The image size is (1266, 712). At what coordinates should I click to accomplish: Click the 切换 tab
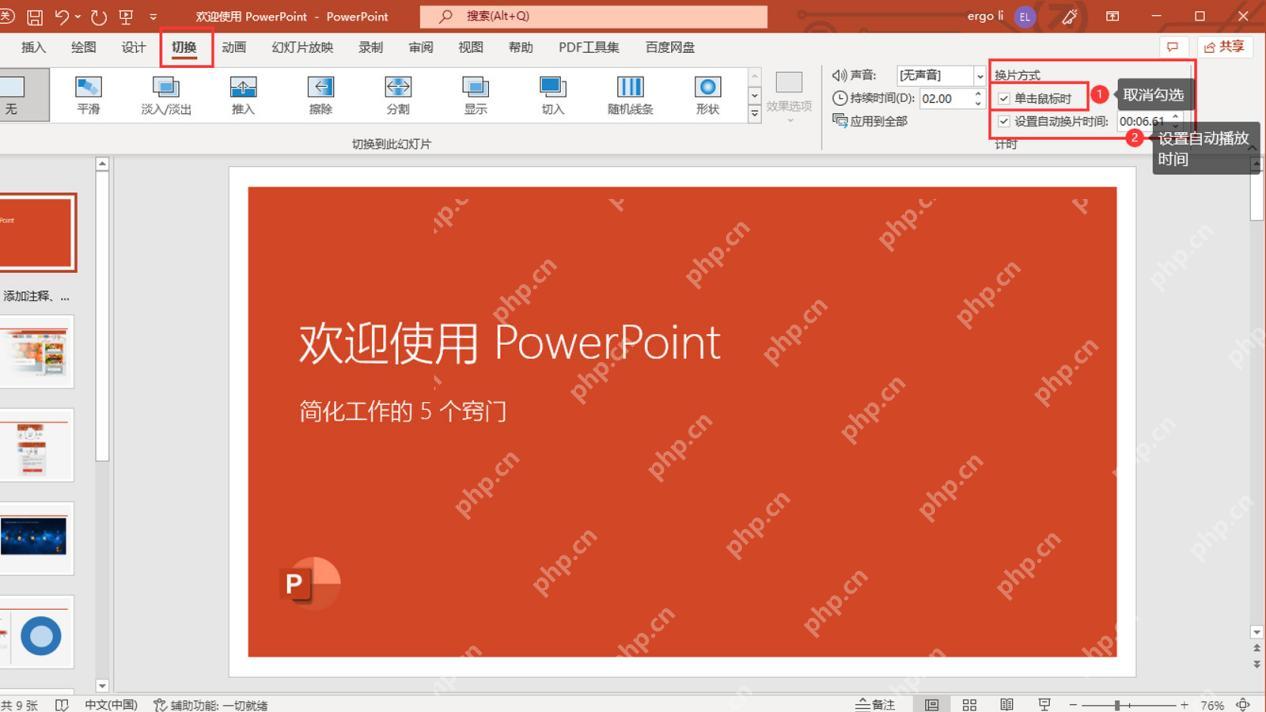click(x=185, y=47)
